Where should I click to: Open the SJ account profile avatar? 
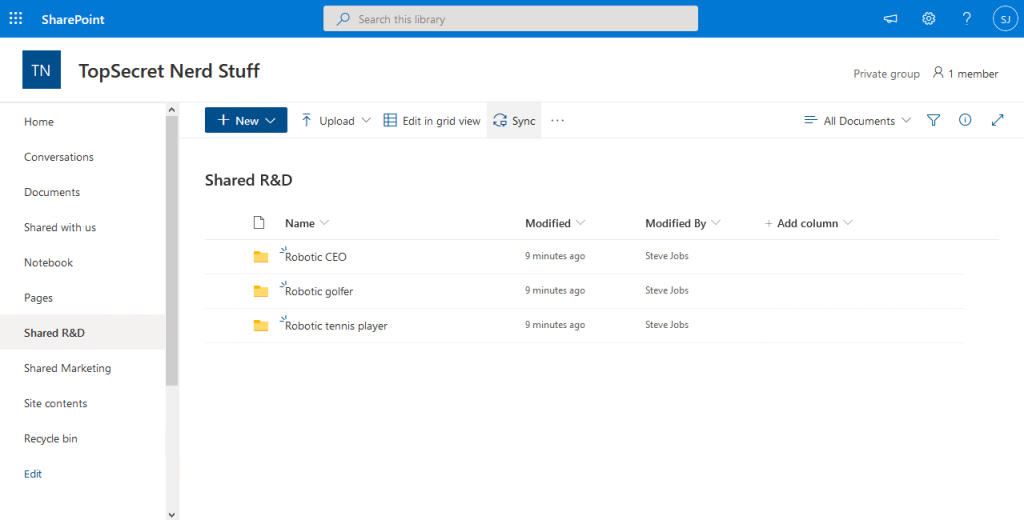(x=1004, y=19)
